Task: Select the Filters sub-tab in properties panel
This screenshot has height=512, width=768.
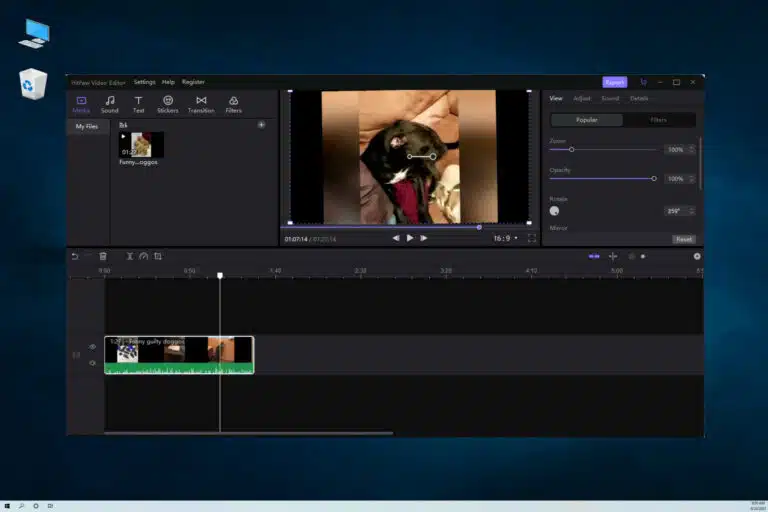Action: point(659,120)
